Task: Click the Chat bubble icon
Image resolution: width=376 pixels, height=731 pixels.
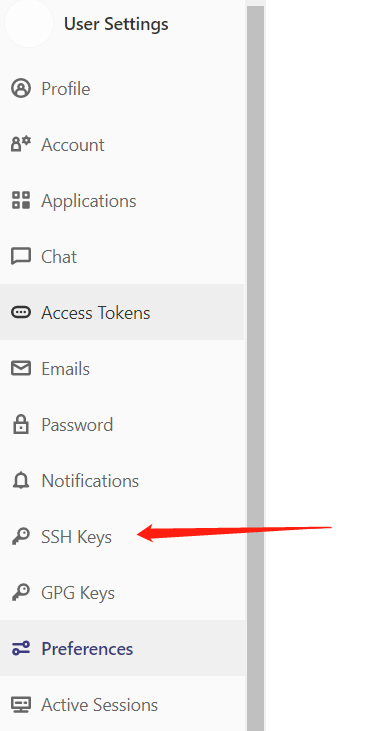Action: click(x=21, y=256)
